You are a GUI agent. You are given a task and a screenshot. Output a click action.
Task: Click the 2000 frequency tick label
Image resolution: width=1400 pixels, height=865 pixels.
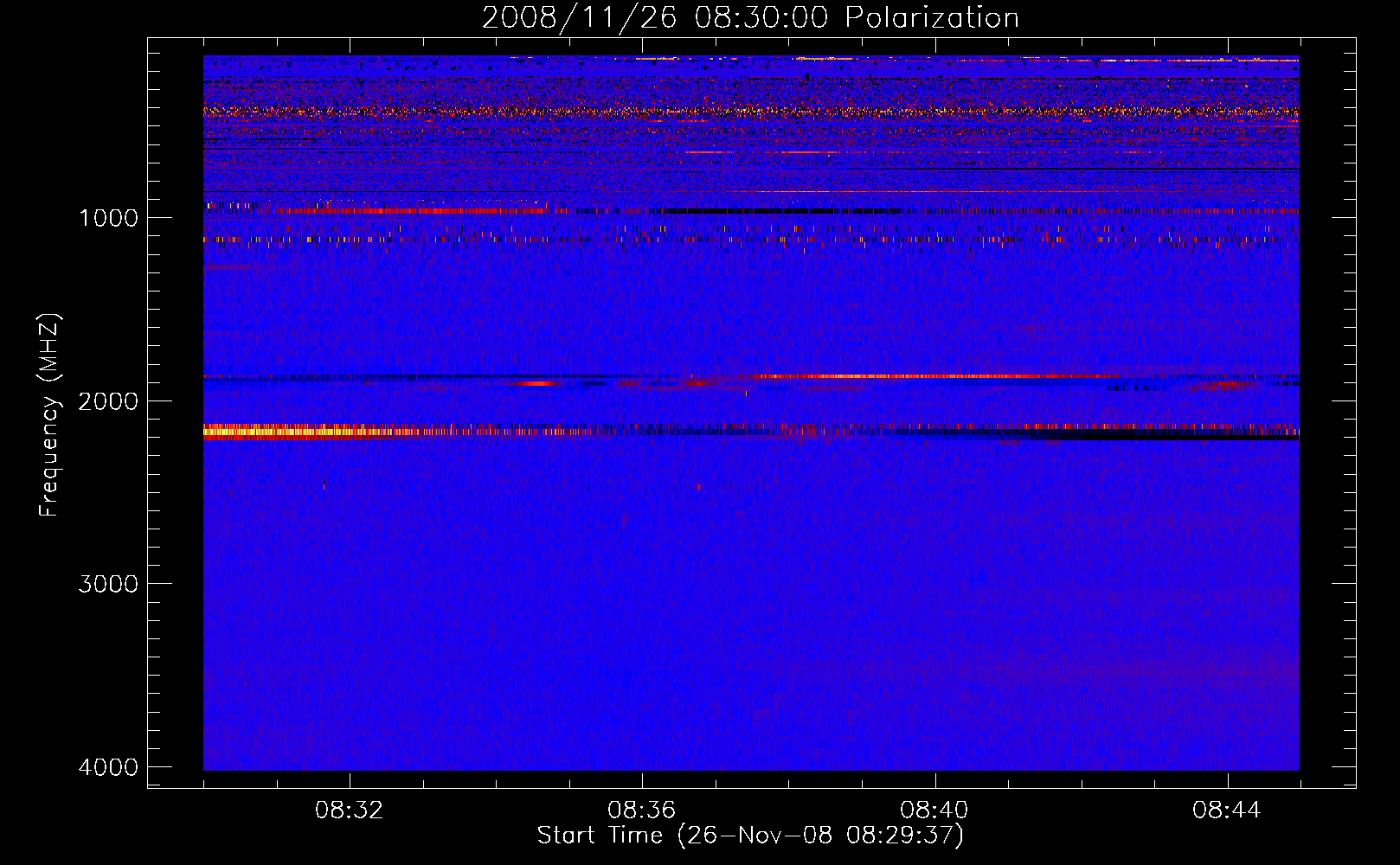click(x=108, y=401)
